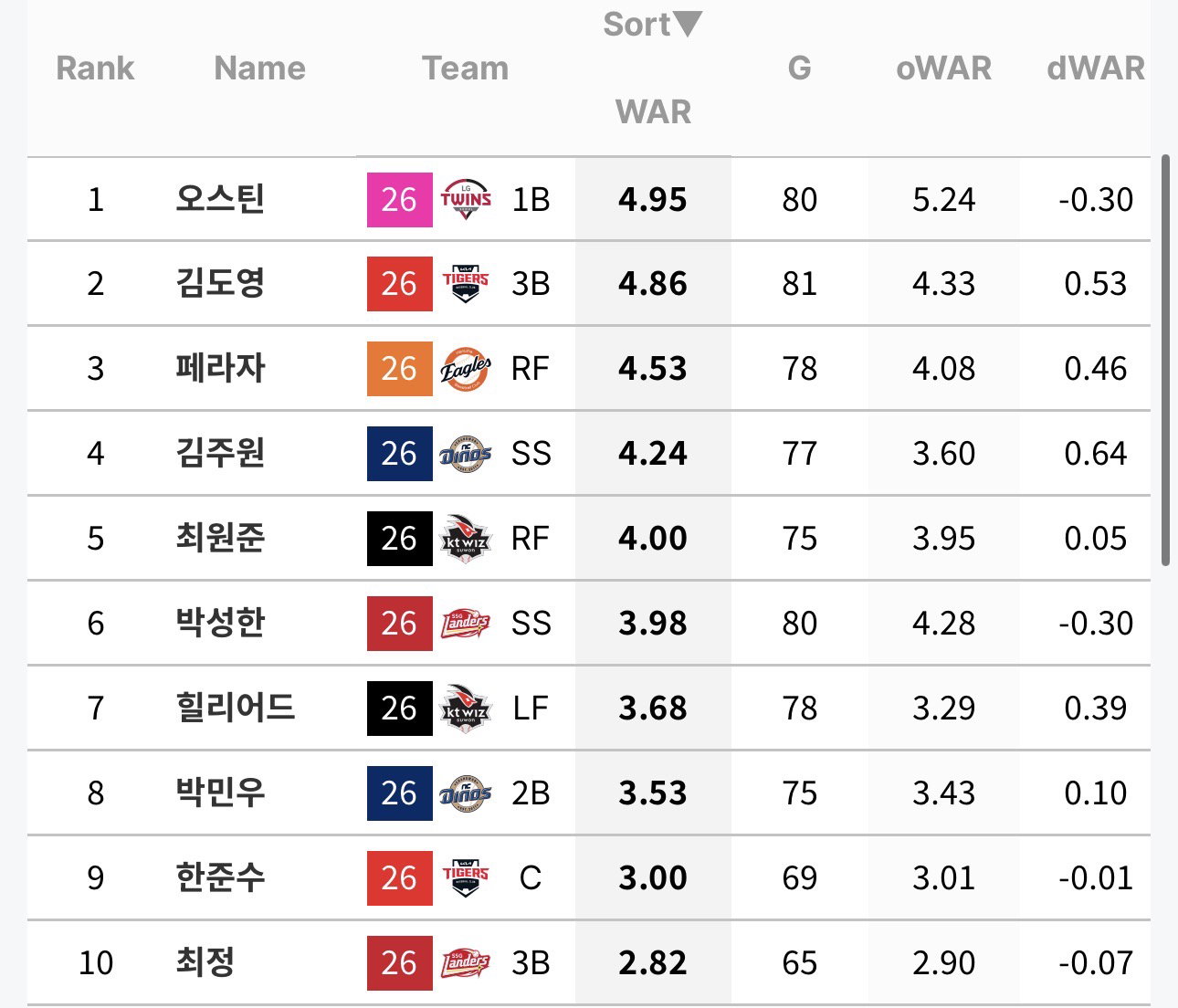Open player 오스틴's profile link
Viewport: 1178px width, 1008px height.
pos(220,198)
